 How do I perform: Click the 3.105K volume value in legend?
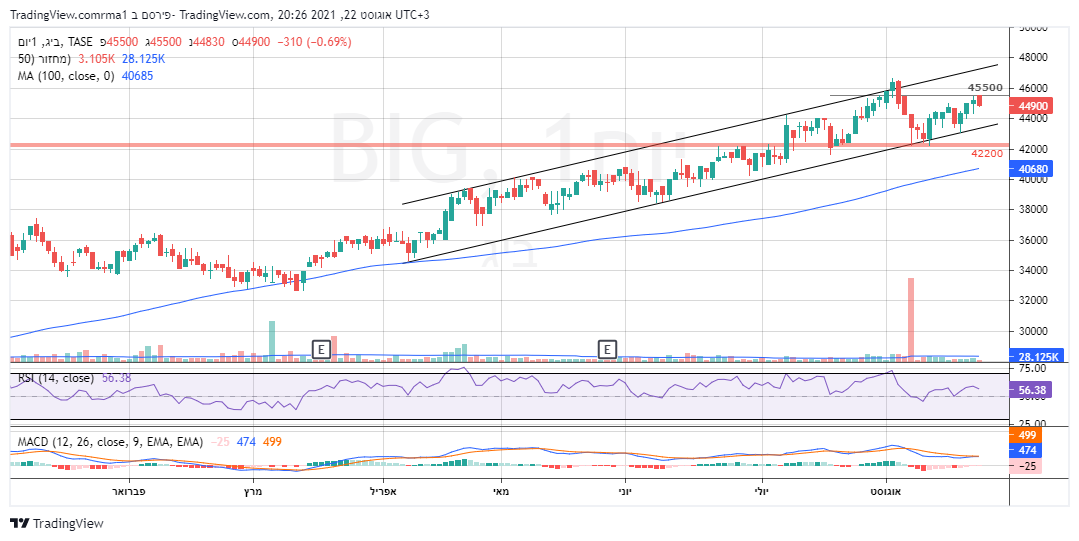point(96,59)
